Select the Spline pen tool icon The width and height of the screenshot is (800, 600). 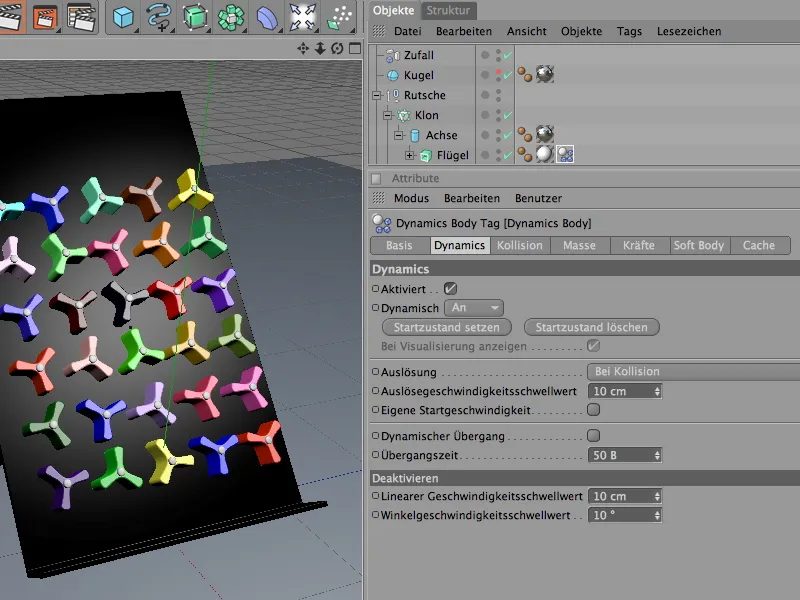point(158,16)
